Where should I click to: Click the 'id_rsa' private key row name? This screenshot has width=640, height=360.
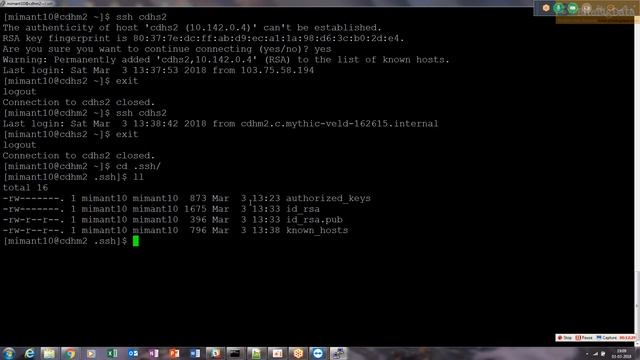302,209
